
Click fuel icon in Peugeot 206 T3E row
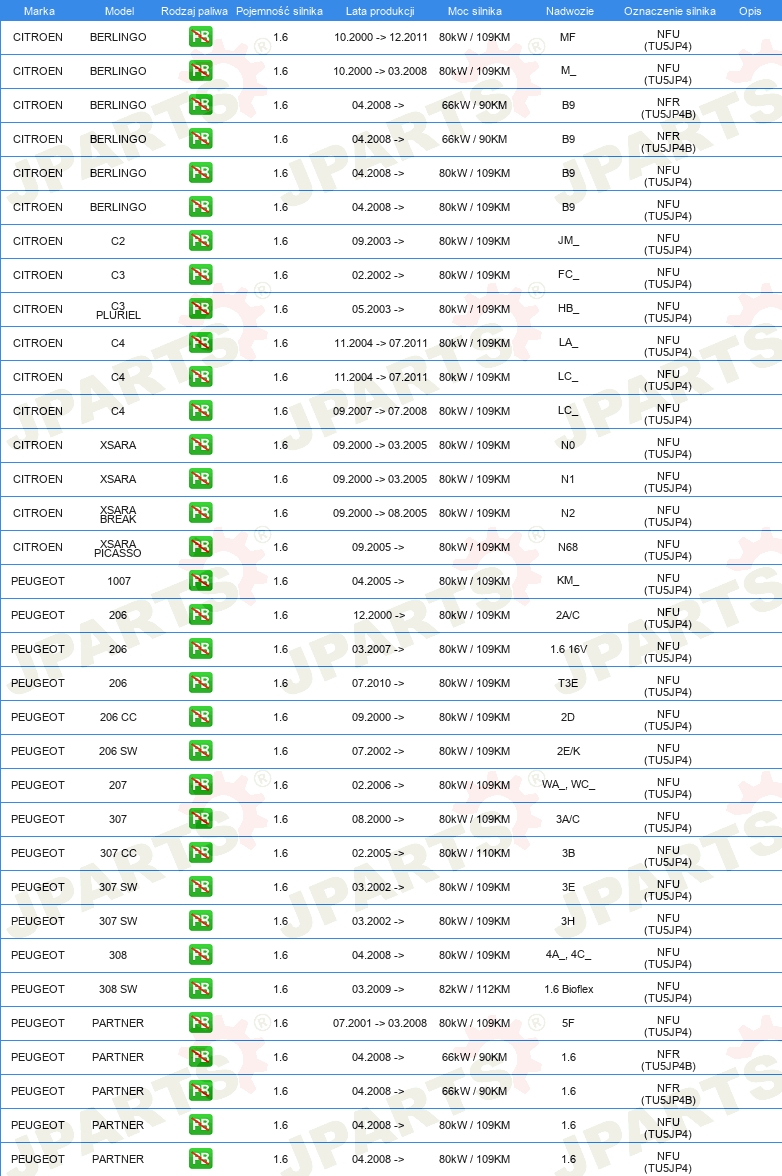pos(200,682)
